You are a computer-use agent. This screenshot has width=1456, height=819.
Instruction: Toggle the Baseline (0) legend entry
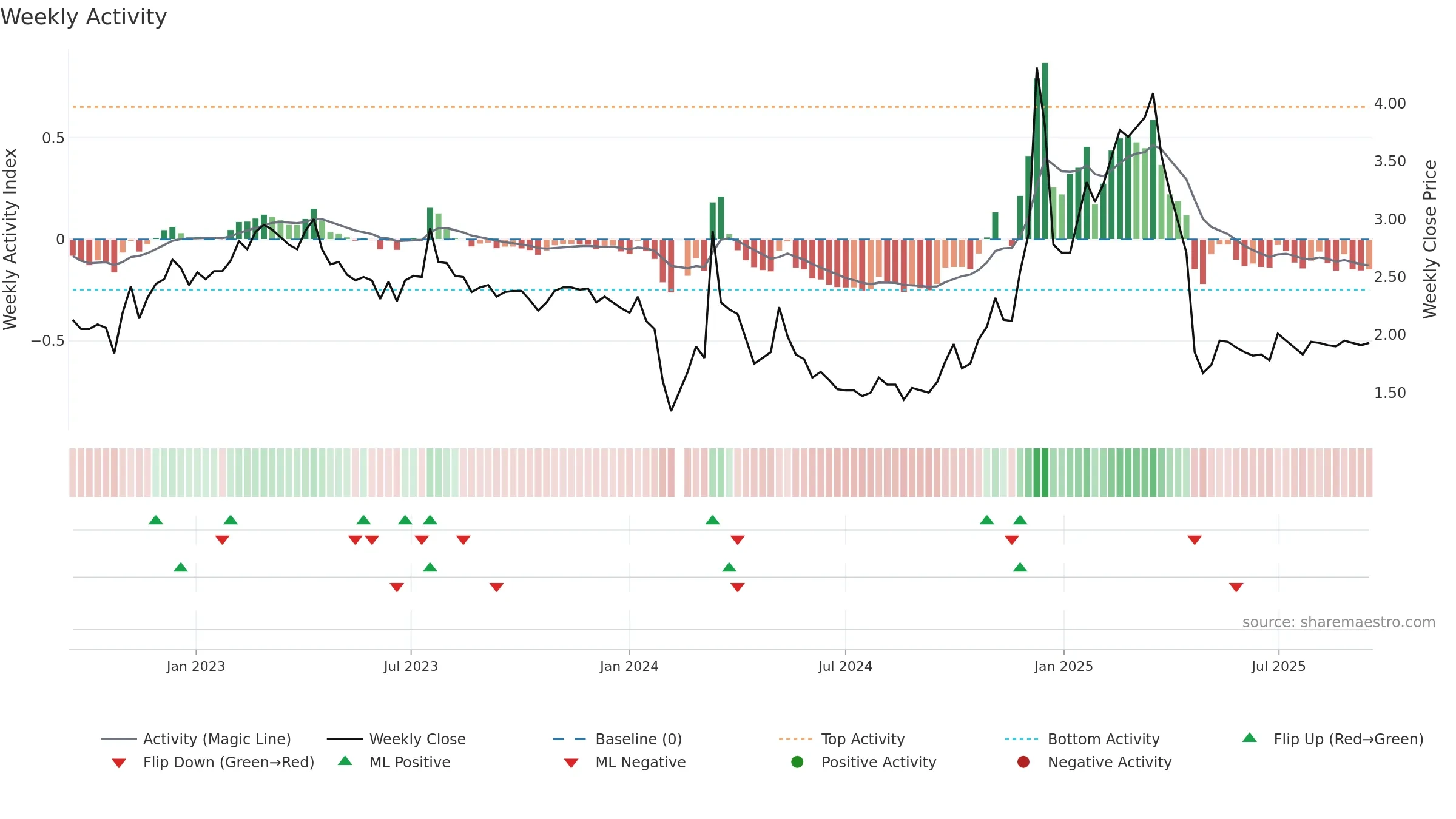pyautogui.click(x=618, y=739)
